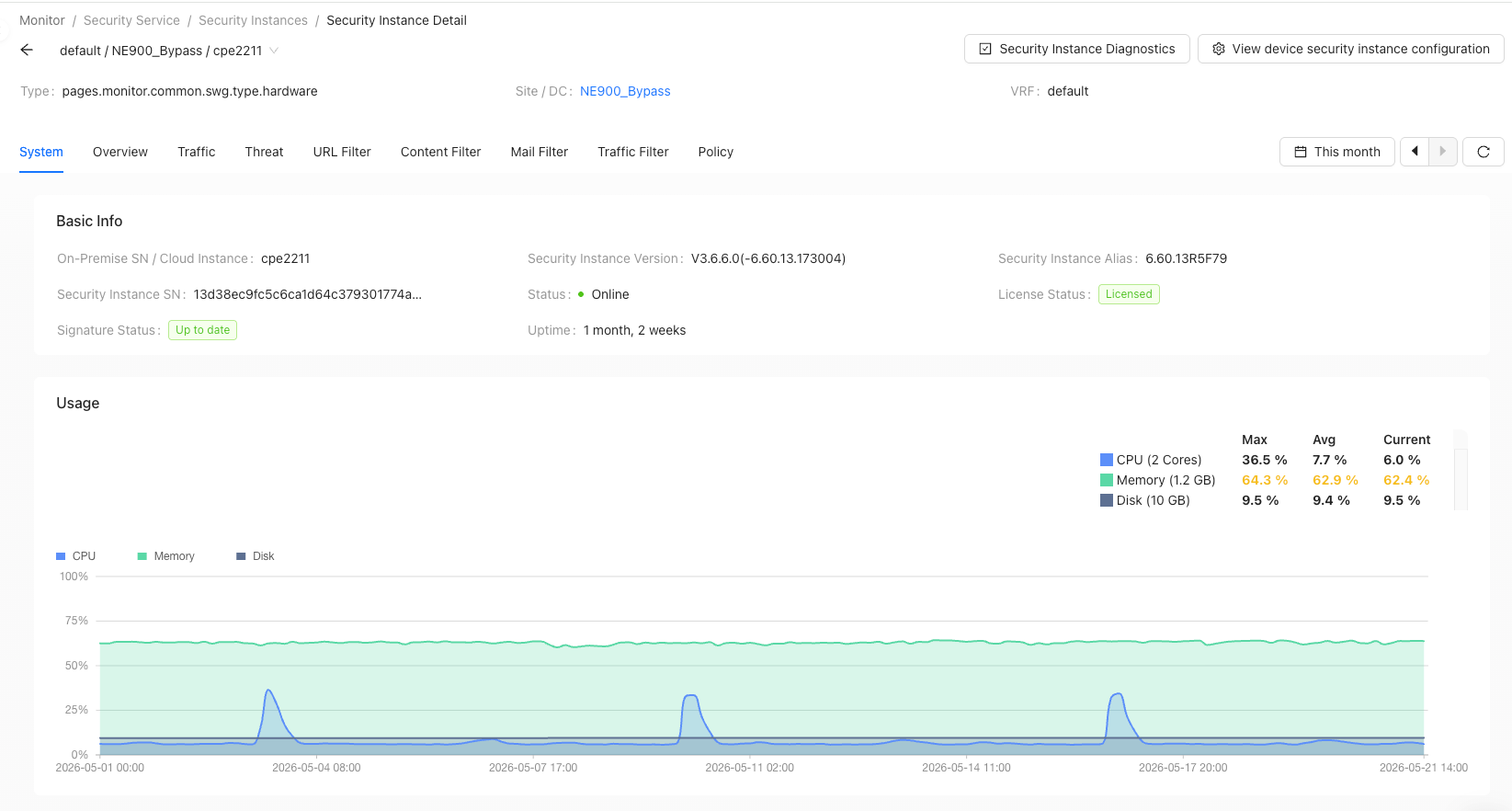Click the gear icon in configuration button
Image resolution: width=1512 pixels, height=811 pixels.
[1219, 49]
